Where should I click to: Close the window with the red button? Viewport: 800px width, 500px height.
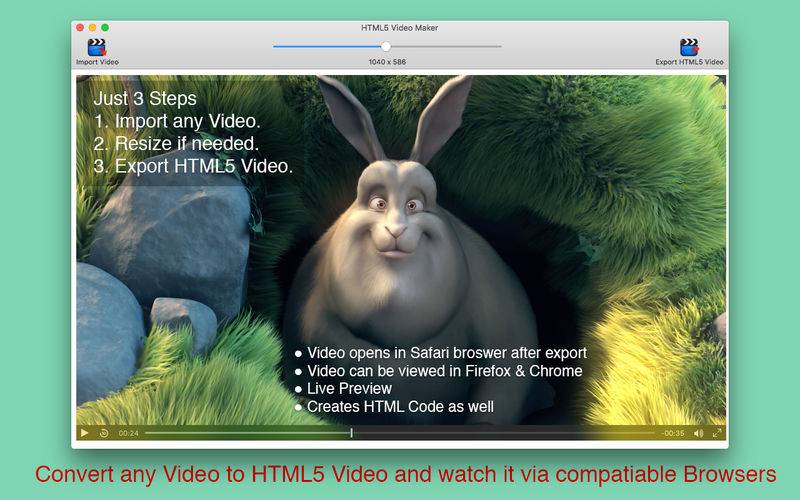click(80, 28)
